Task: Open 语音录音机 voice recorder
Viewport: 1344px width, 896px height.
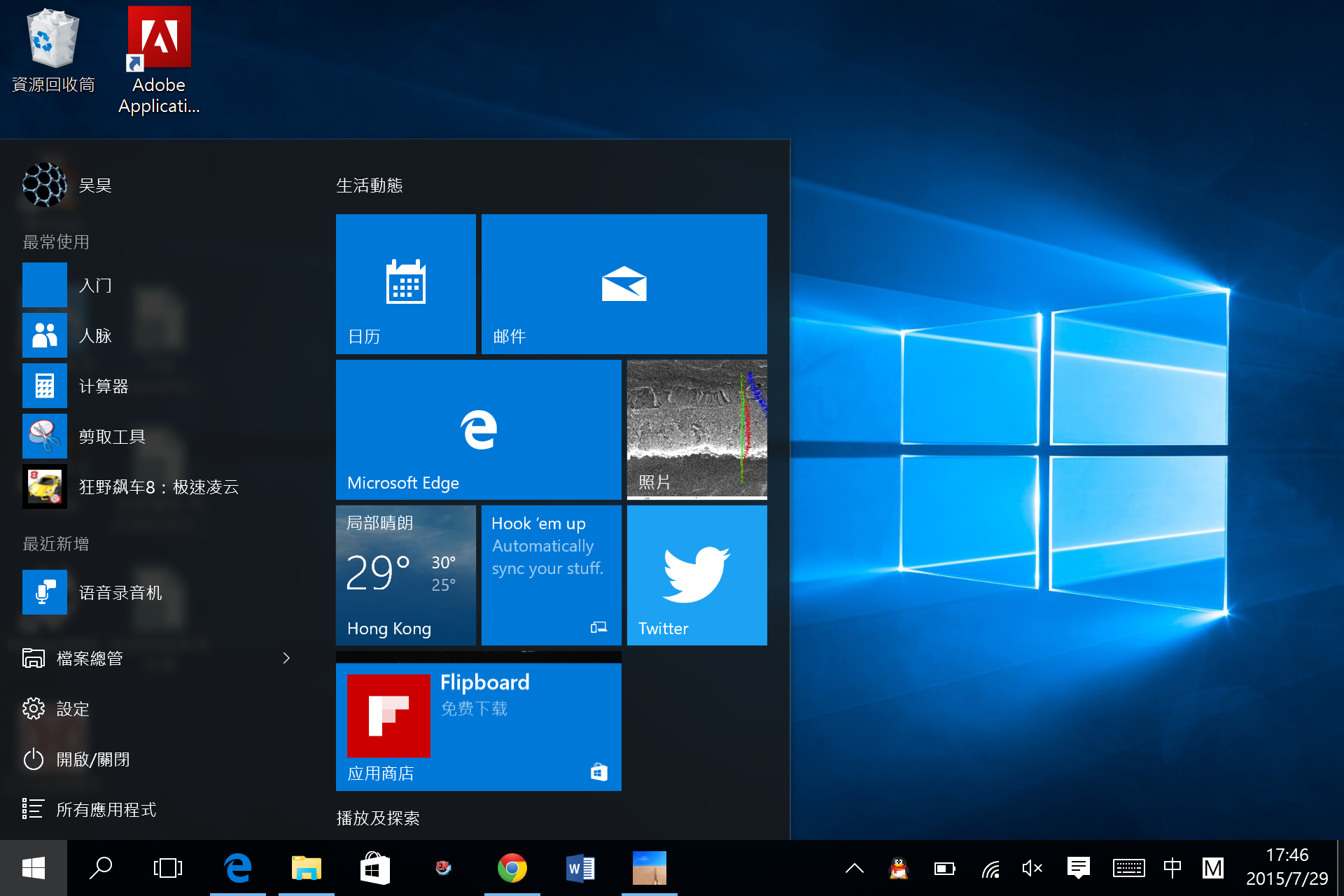Action: pos(162,592)
